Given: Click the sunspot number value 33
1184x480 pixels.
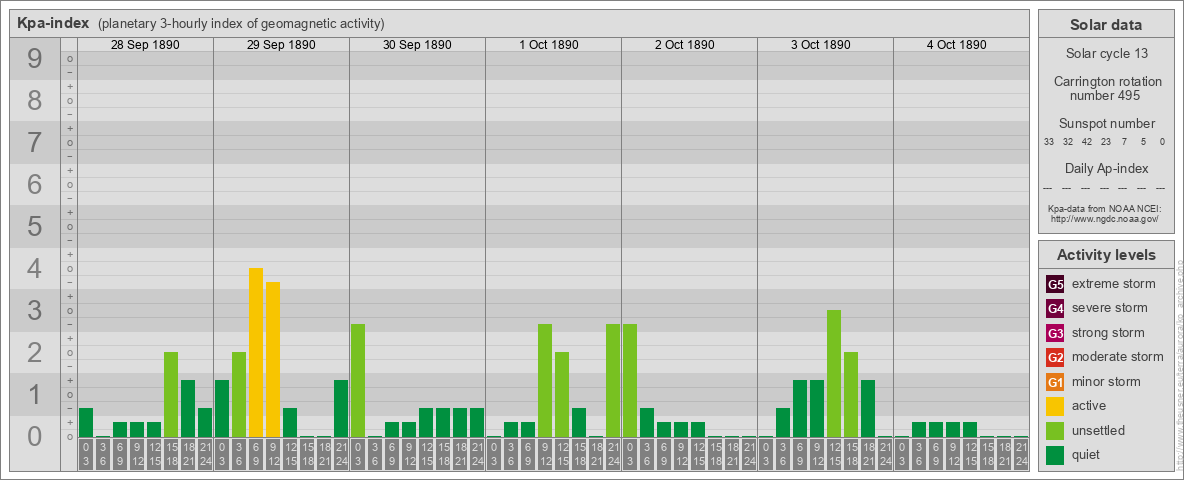Looking at the screenshot, I should tap(1049, 142).
